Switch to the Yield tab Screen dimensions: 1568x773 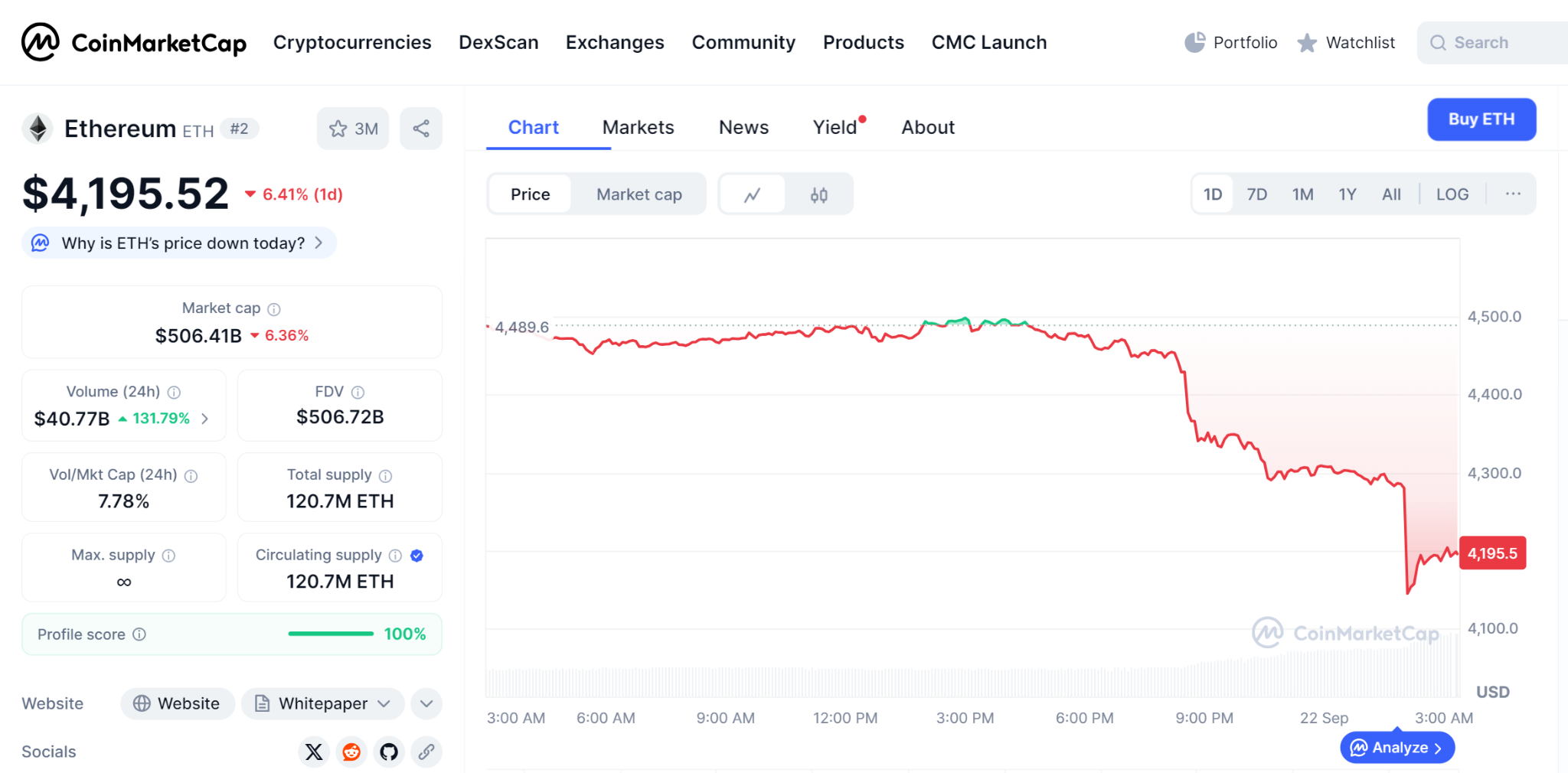835,127
